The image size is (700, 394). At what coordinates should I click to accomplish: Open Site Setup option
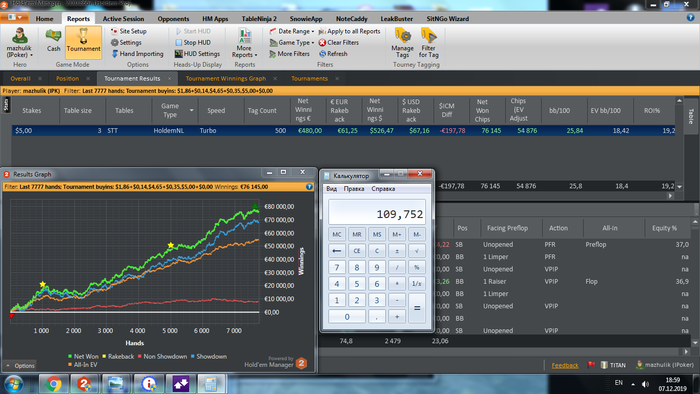[129, 31]
